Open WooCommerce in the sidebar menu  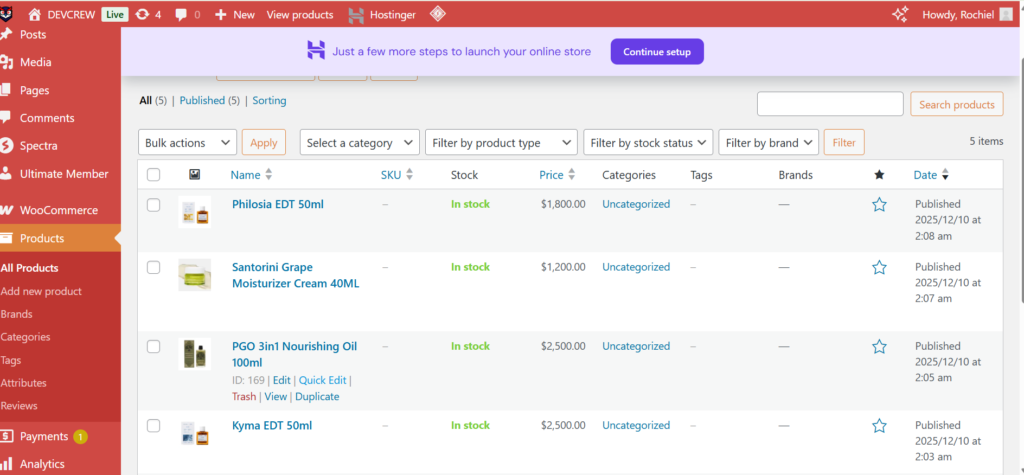59,210
